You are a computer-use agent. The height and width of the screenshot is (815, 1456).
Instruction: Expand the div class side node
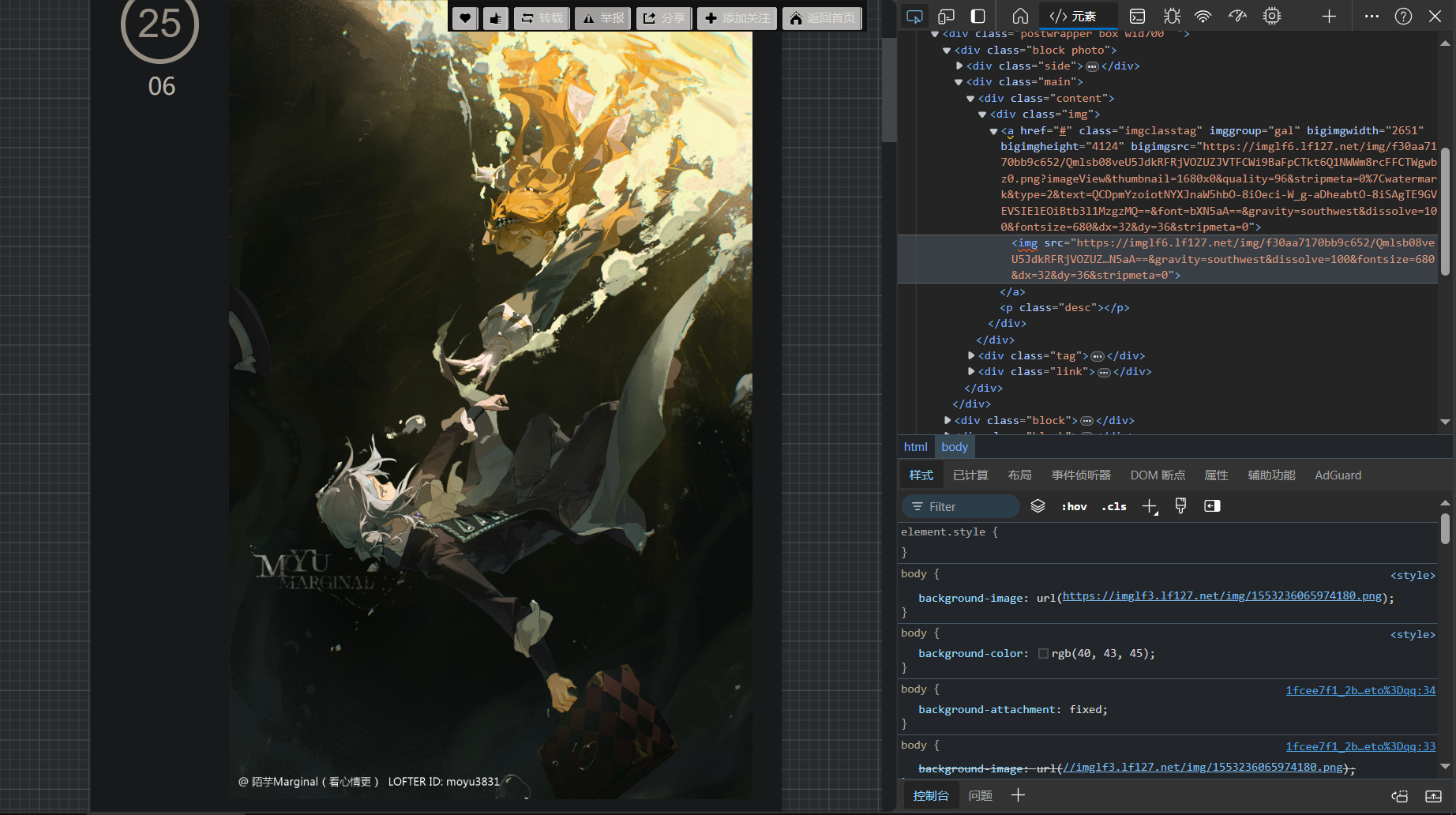(x=959, y=66)
